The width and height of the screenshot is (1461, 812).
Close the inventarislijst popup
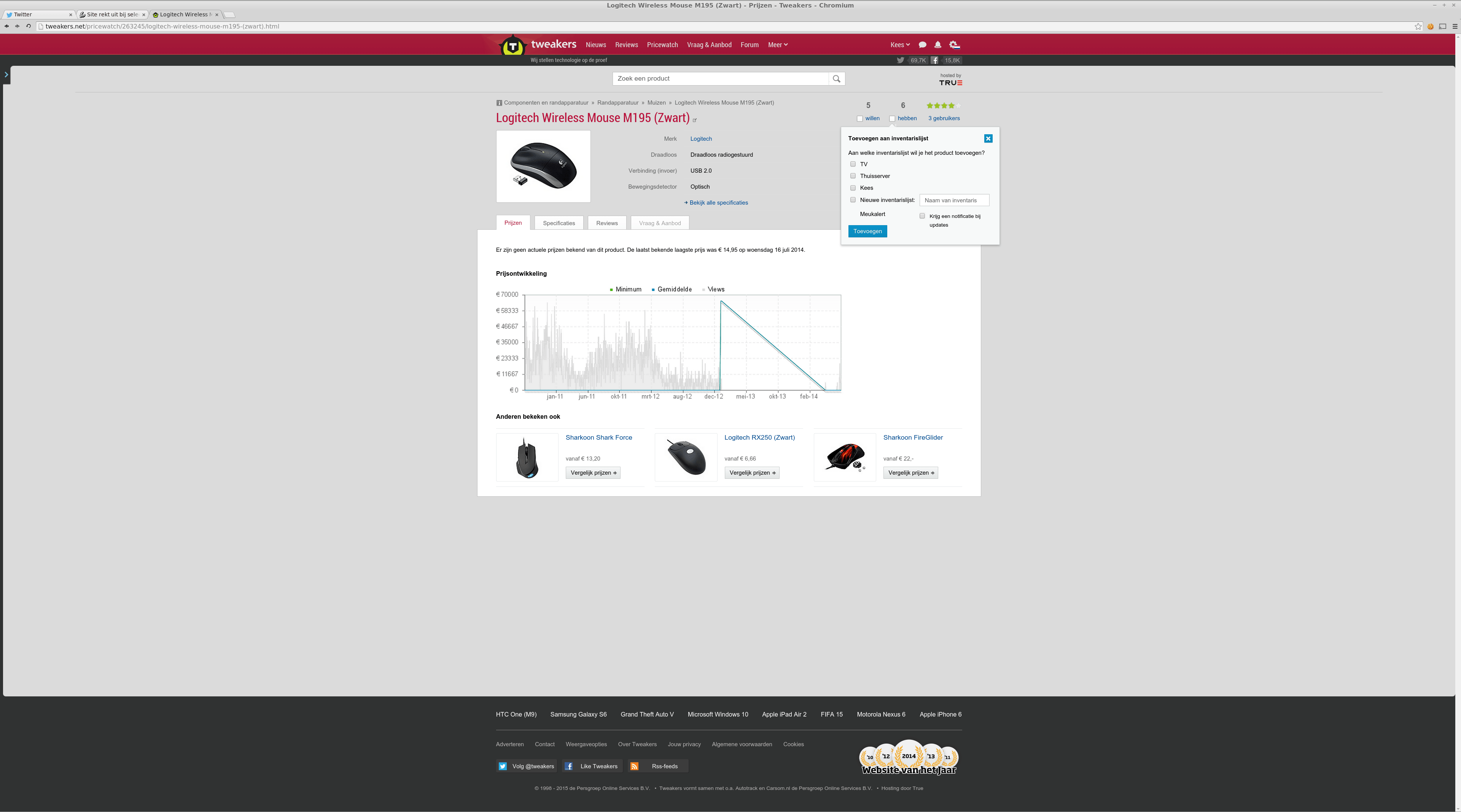click(988, 138)
